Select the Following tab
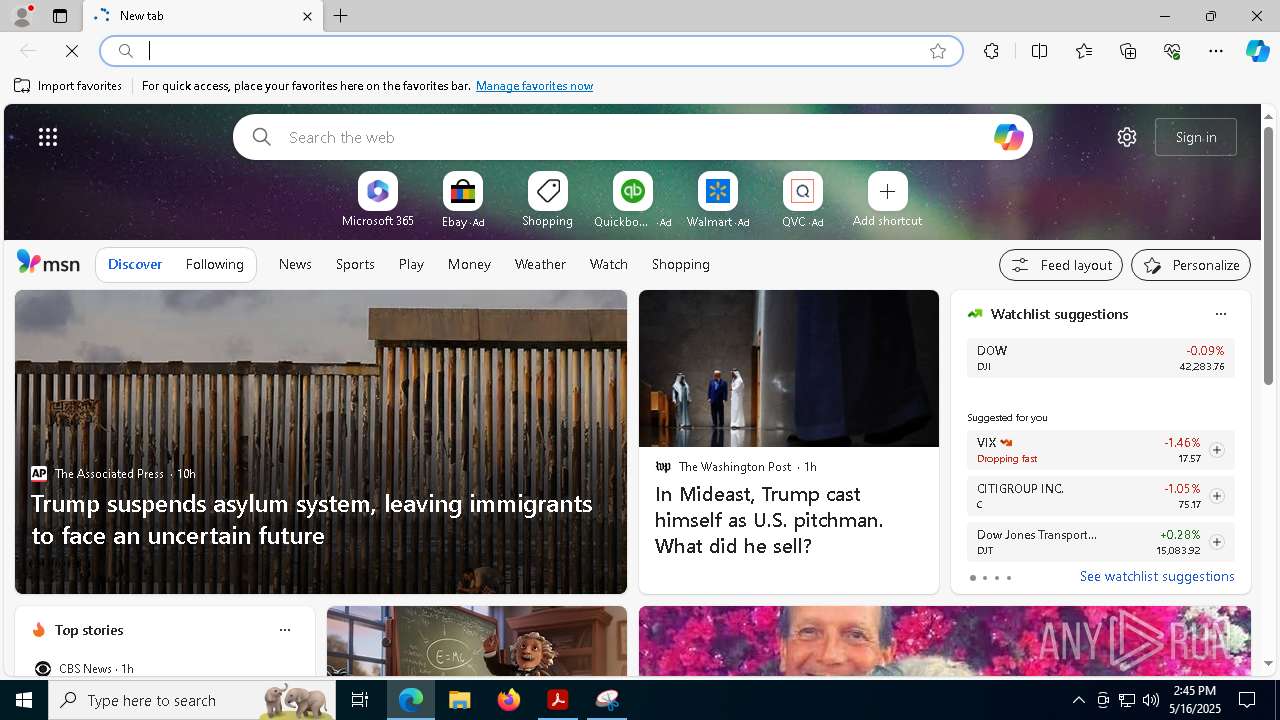 coord(214,264)
